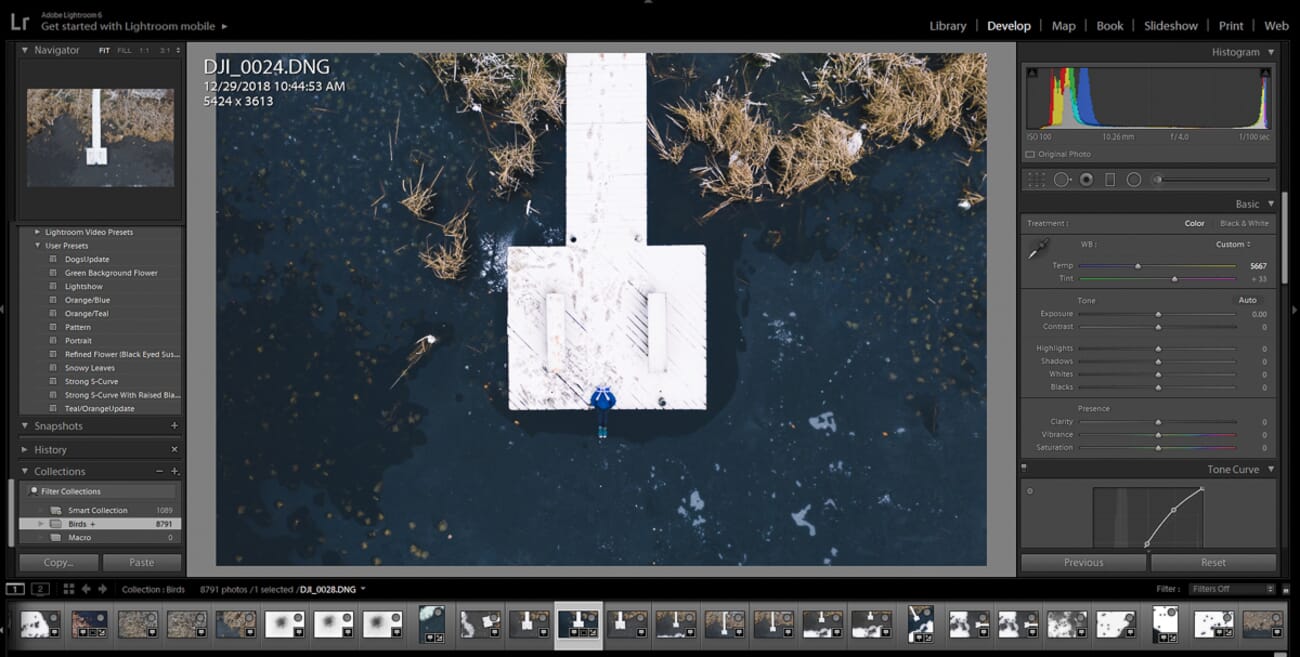Switch treatment to Black & White
The width and height of the screenshot is (1300, 657).
tap(1243, 223)
